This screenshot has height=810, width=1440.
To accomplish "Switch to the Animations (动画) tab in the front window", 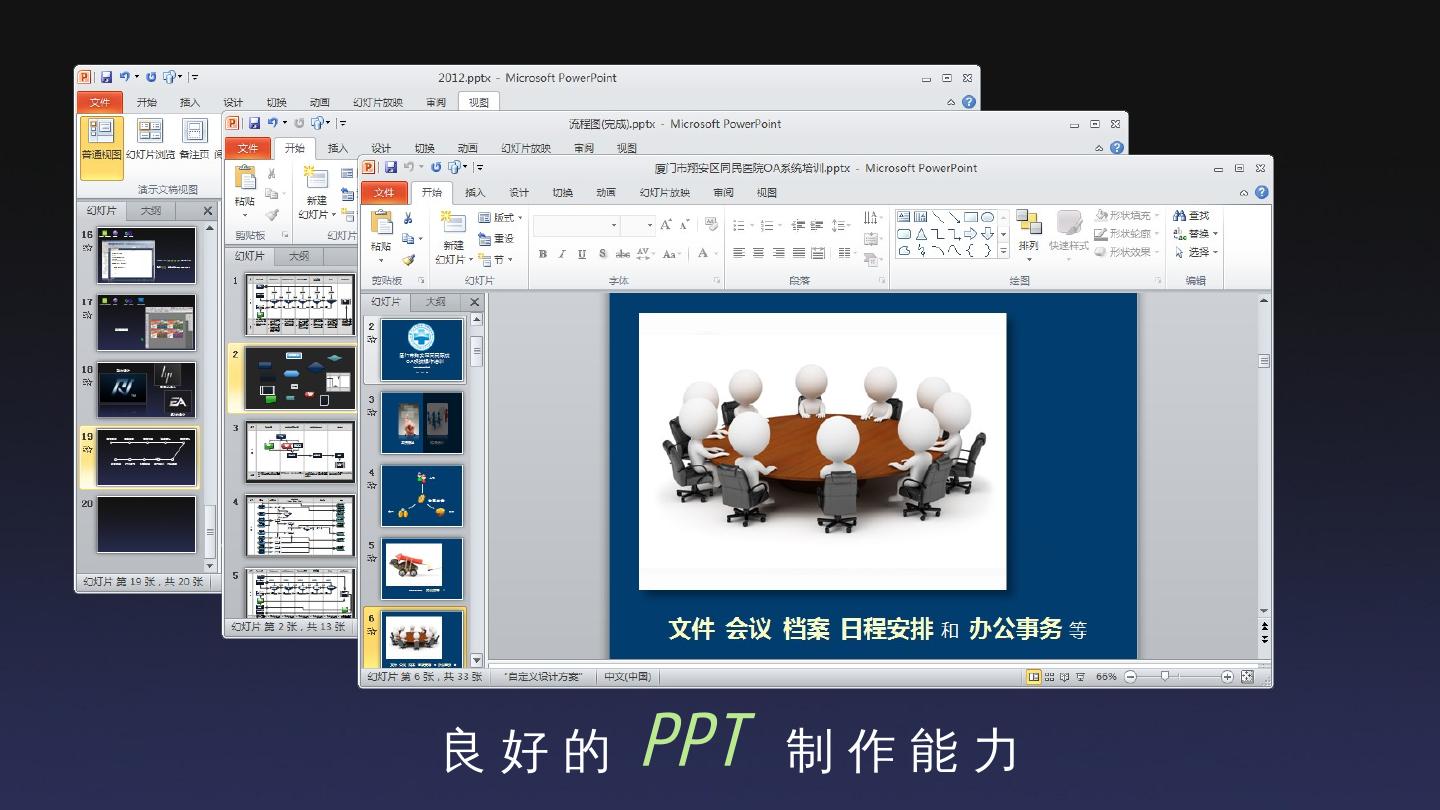I will pyautogui.click(x=606, y=193).
